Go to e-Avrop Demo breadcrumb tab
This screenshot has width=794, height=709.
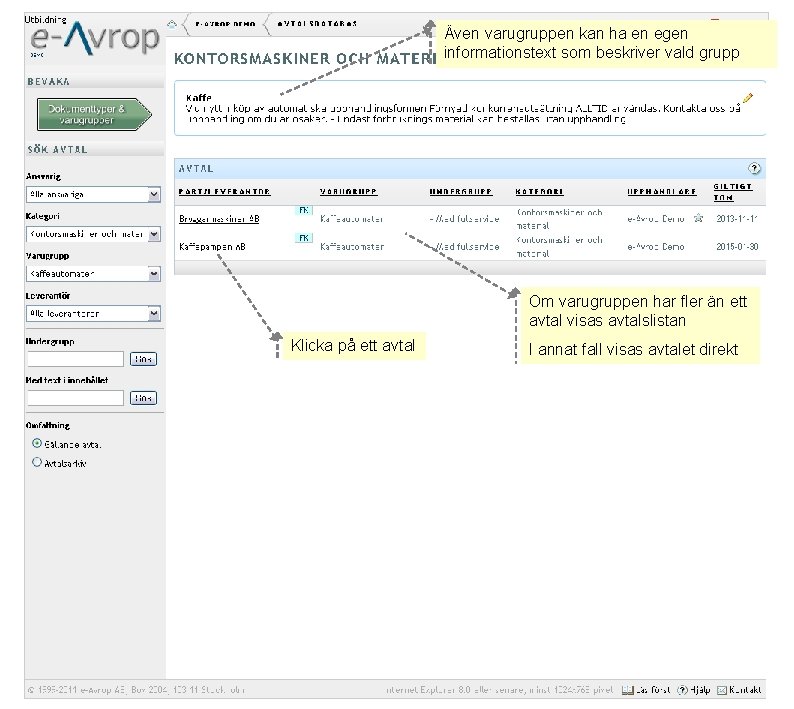click(x=225, y=24)
